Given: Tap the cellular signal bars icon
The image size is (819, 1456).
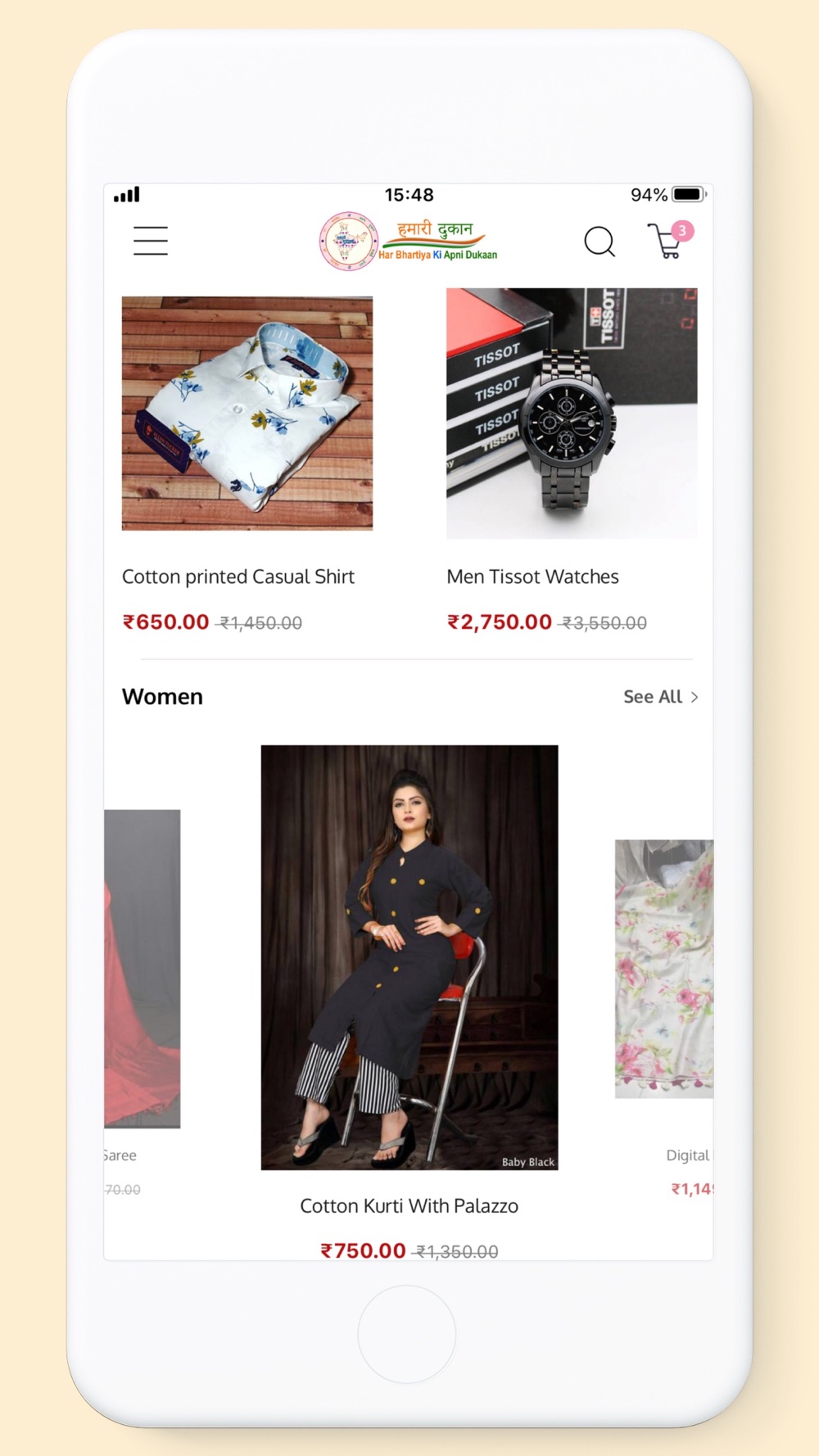Looking at the screenshot, I should [x=126, y=194].
